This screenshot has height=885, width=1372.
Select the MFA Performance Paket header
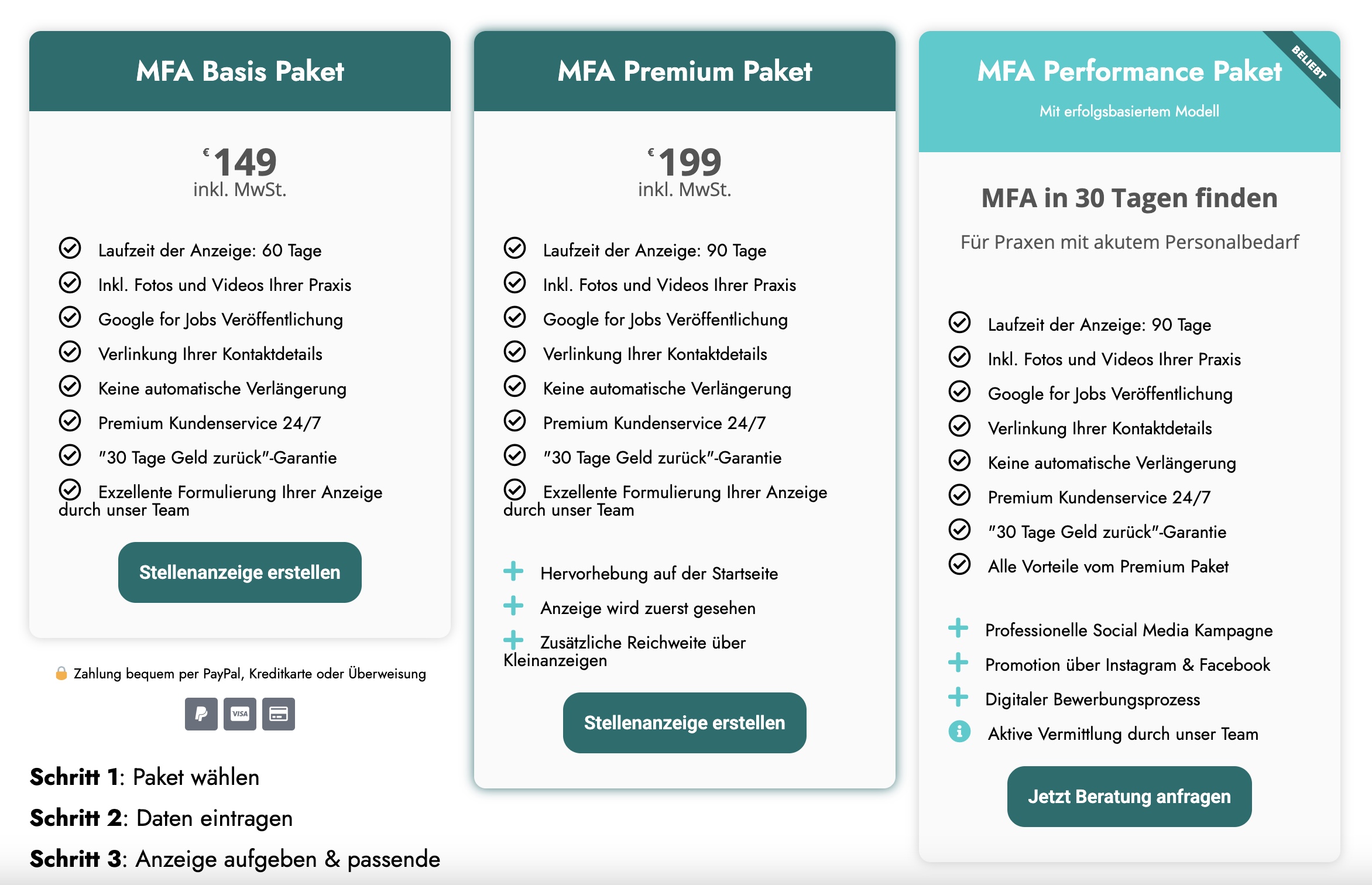click(x=1129, y=71)
